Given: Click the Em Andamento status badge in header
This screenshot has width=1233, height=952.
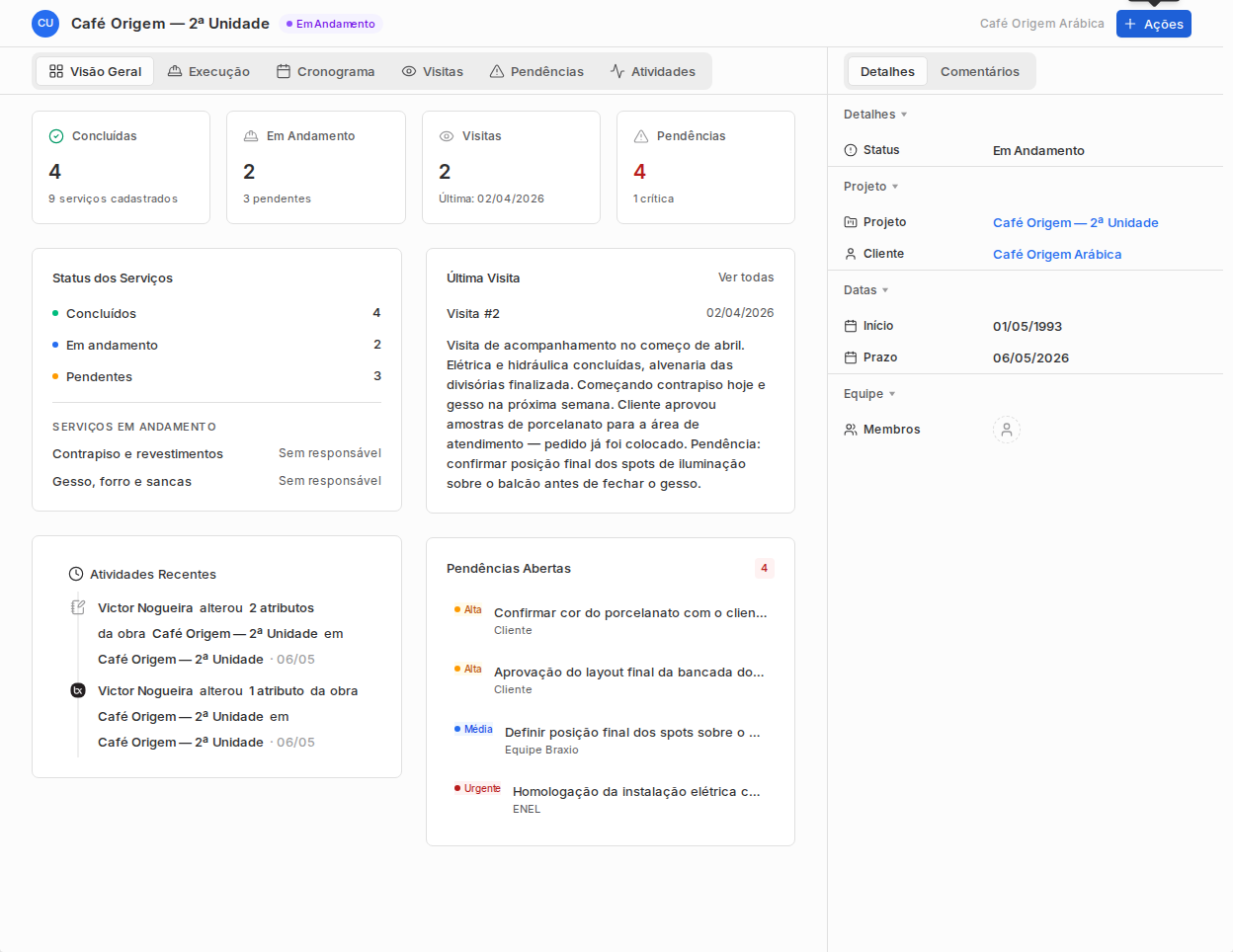Looking at the screenshot, I should click(x=331, y=24).
